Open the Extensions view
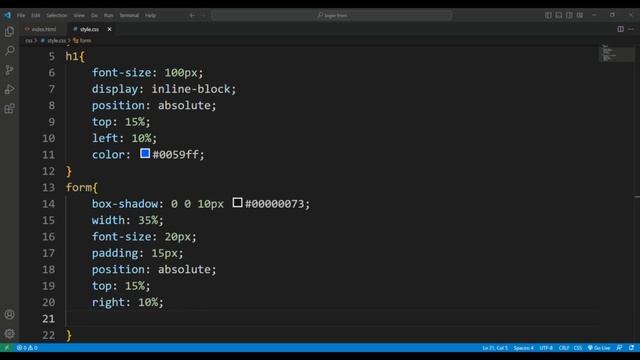This screenshot has width=640, height=360. (9, 108)
